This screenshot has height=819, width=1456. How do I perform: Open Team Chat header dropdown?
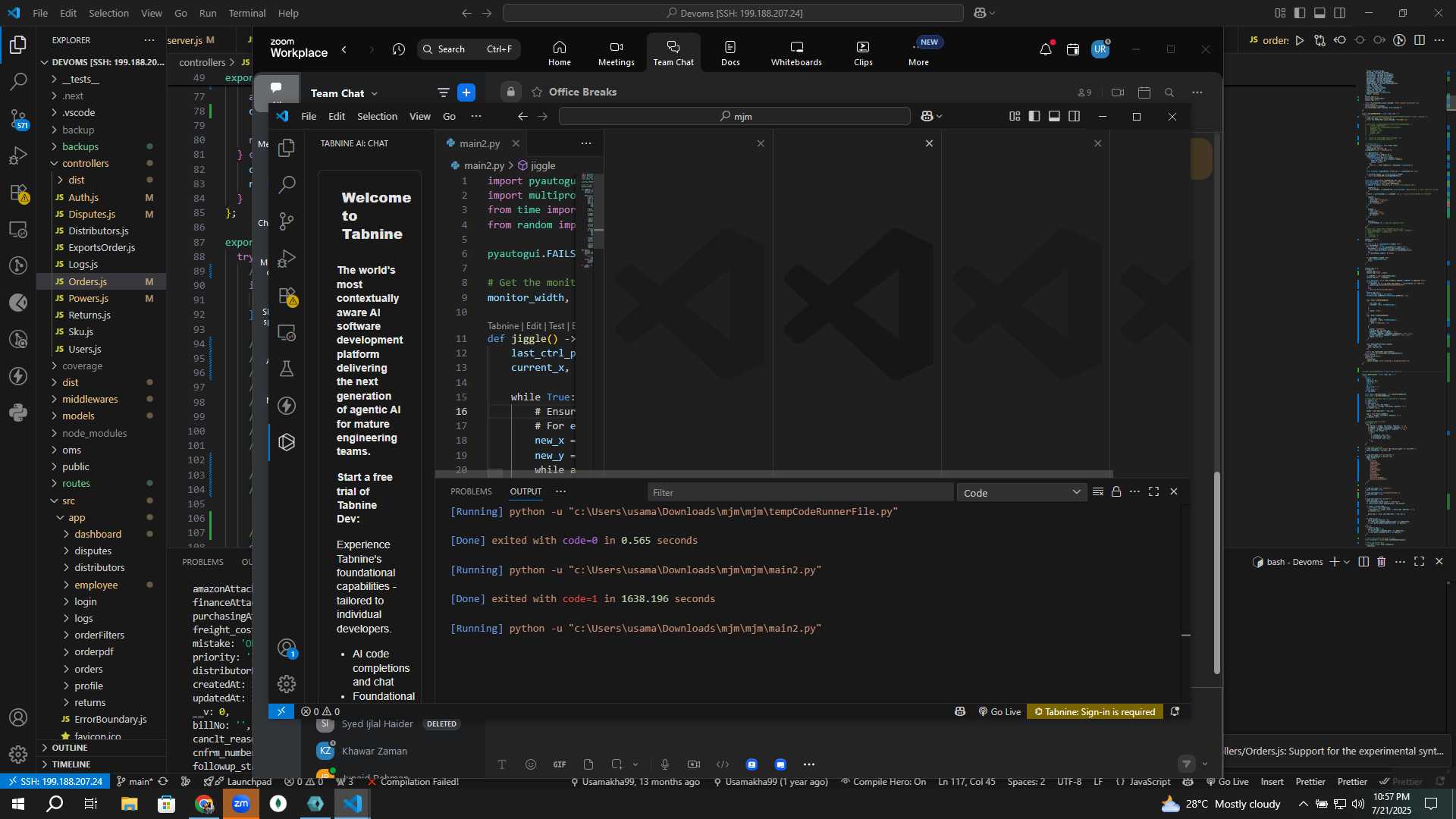pos(375,94)
